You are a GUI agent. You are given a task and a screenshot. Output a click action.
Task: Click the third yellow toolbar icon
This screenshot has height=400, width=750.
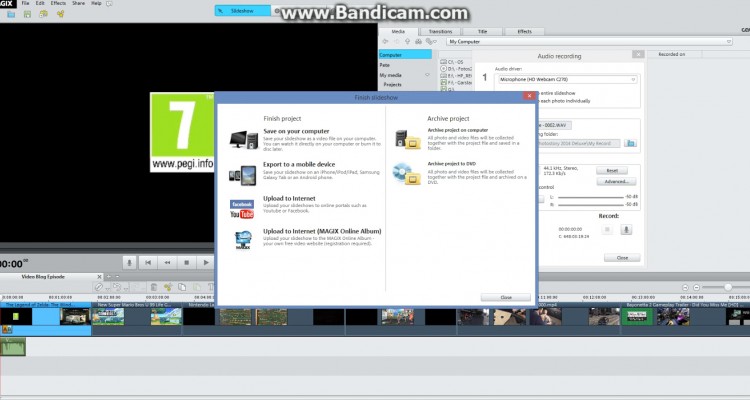pos(44,14)
